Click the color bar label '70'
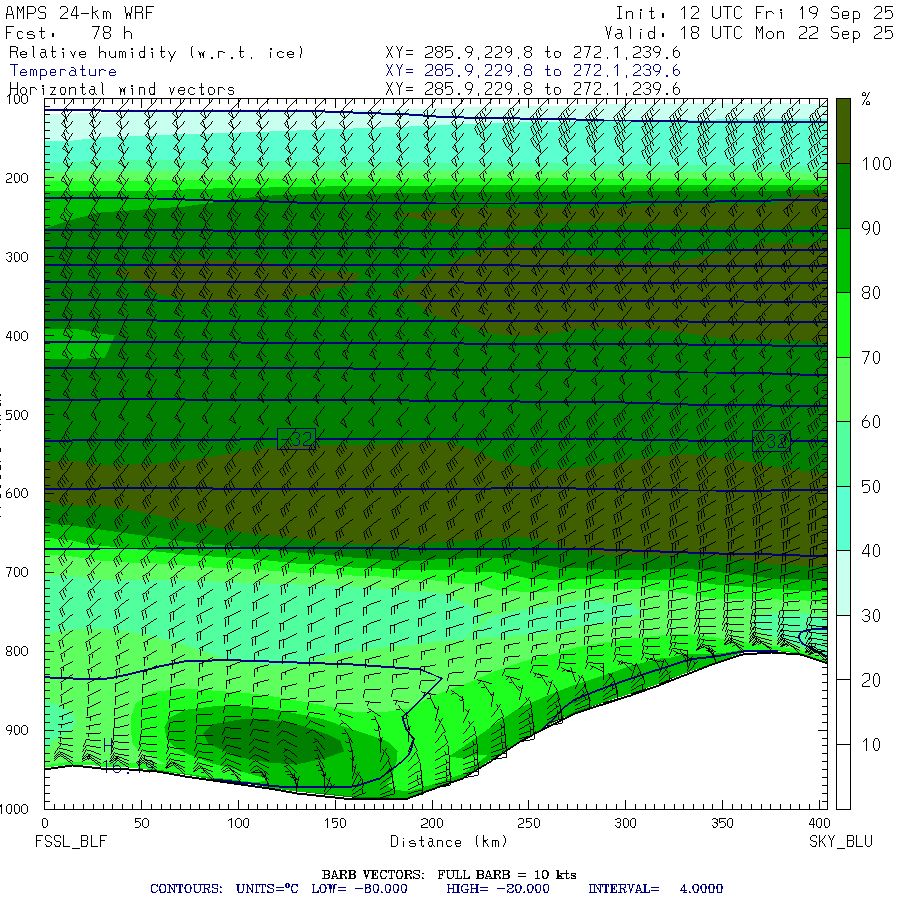This screenshot has width=900, height=900. point(871,358)
